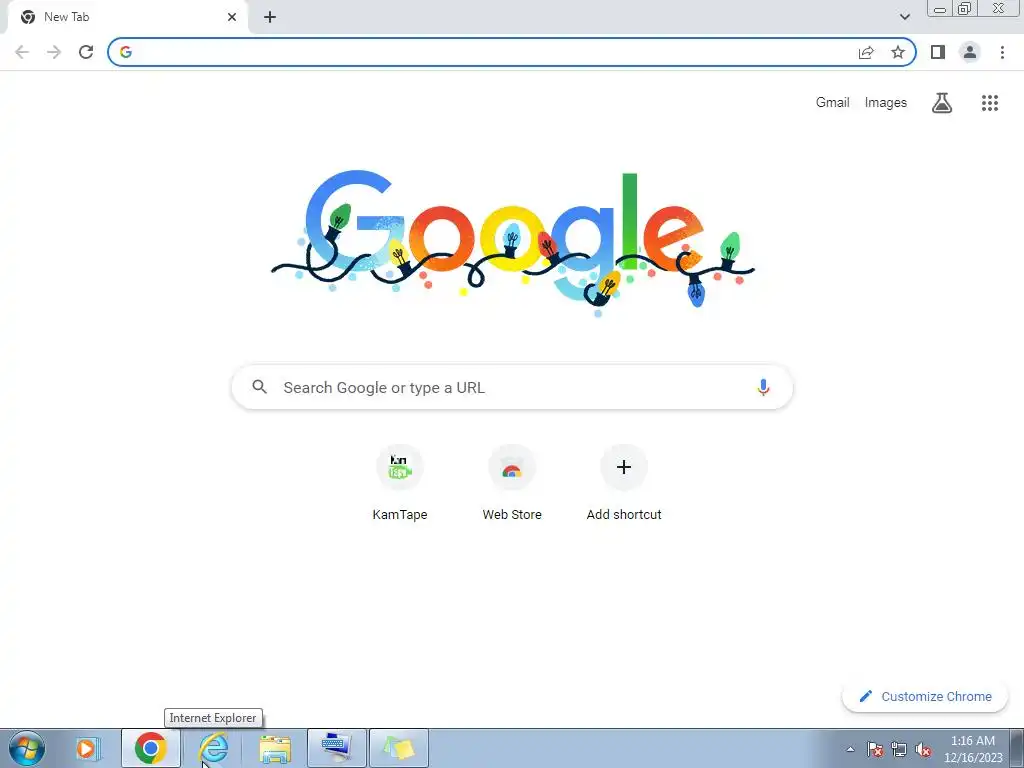Click the network tray icon
The image size is (1024, 768).
pyautogui.click(x=899, y=749)
